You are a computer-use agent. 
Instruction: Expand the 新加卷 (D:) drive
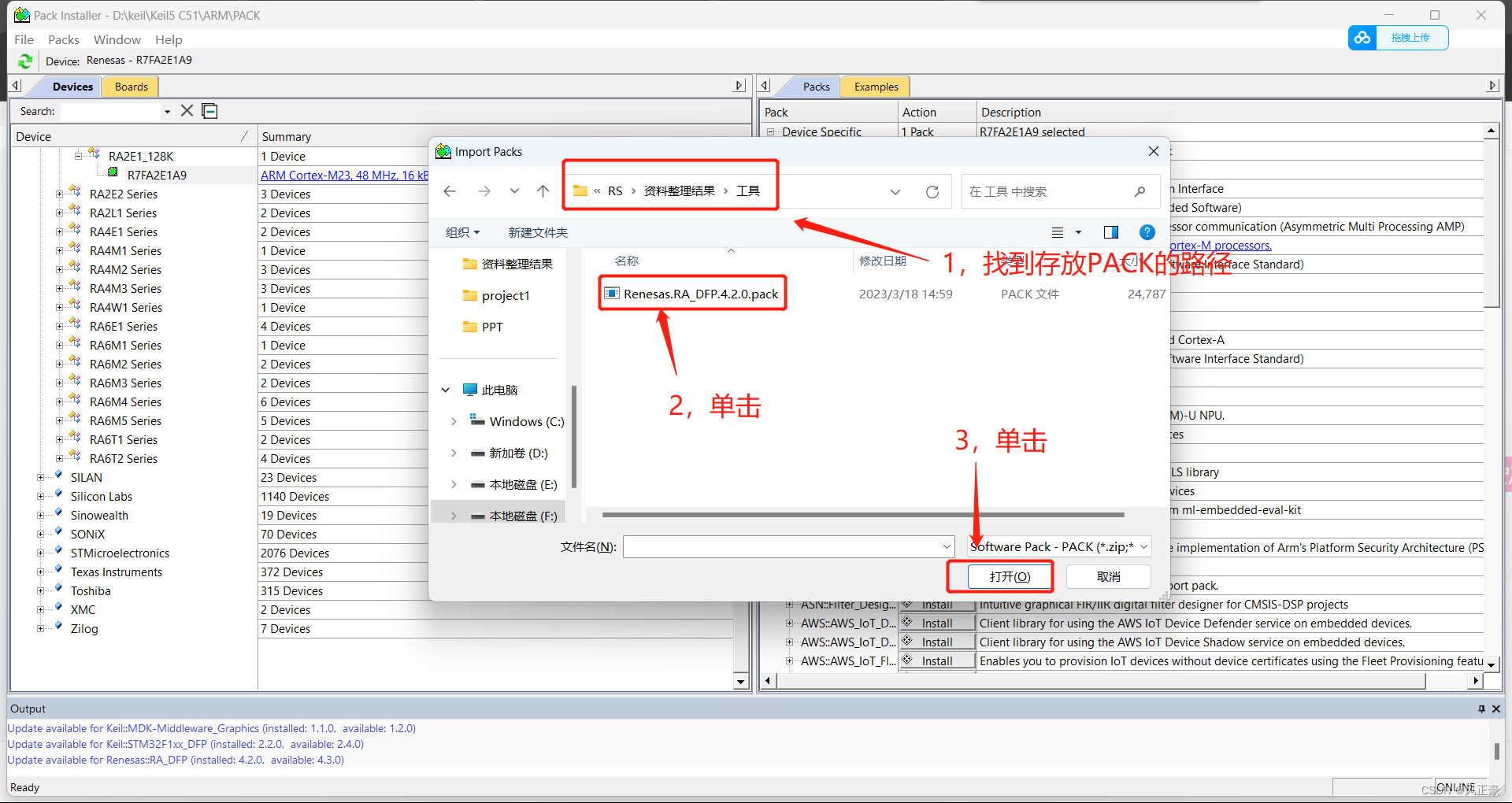coord(454,453)
